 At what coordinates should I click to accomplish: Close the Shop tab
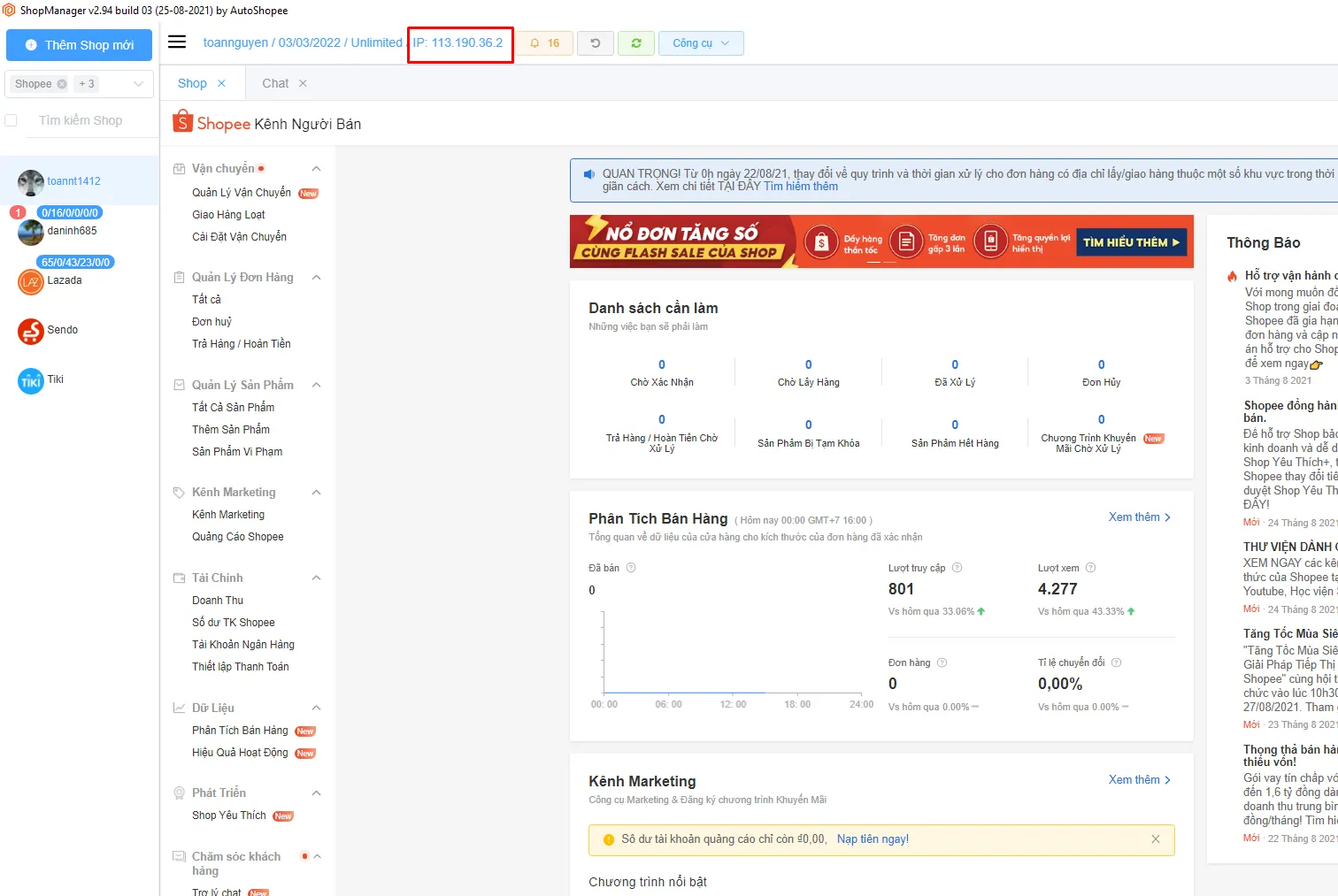221,83
